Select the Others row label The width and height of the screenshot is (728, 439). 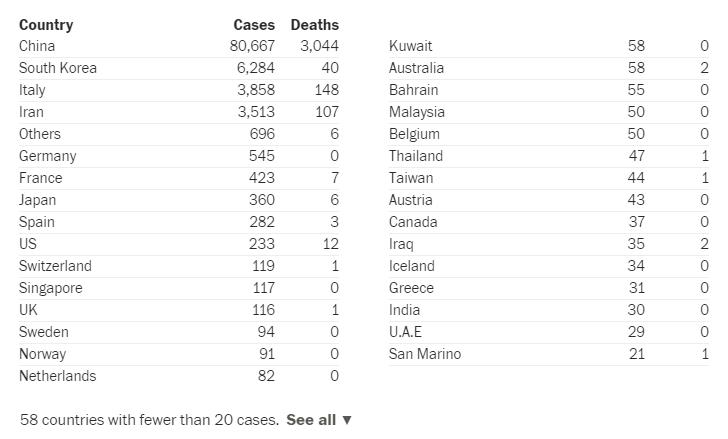point(40,134)
